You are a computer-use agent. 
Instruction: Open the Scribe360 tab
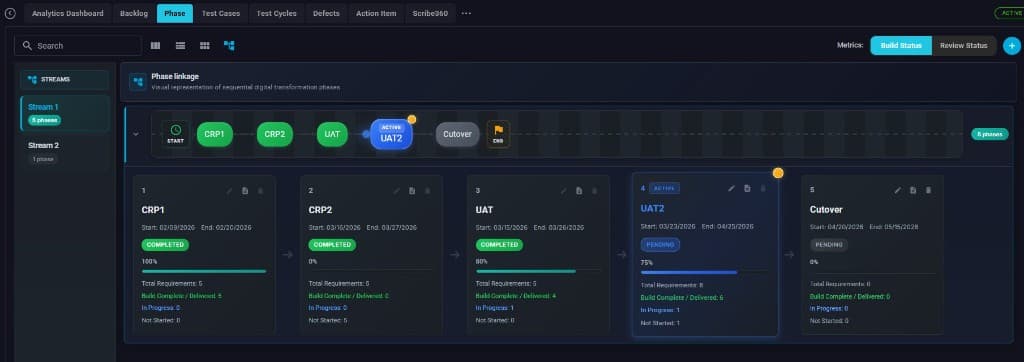pyautogui.click(x=430, y=13)
